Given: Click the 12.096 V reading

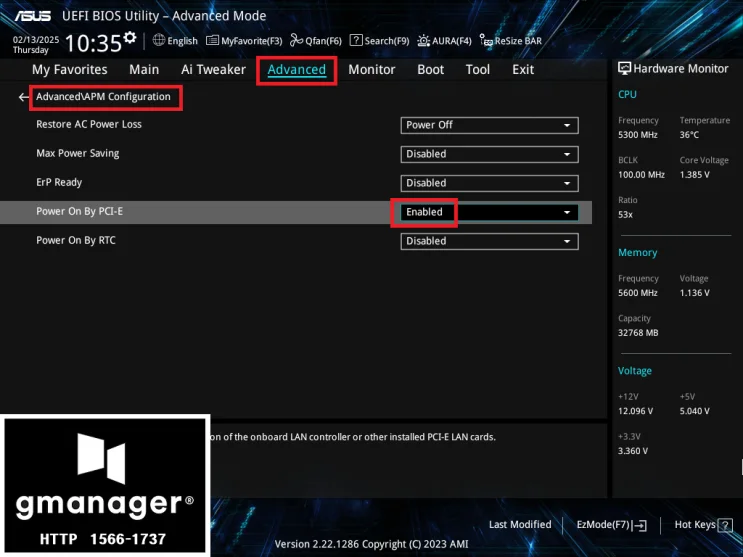Looking at the screenshot, I should [x=635, y=411].
